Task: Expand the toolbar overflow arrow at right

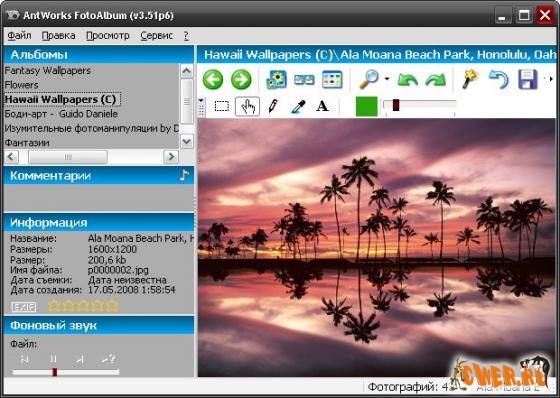Action: (x=551, y=79)
